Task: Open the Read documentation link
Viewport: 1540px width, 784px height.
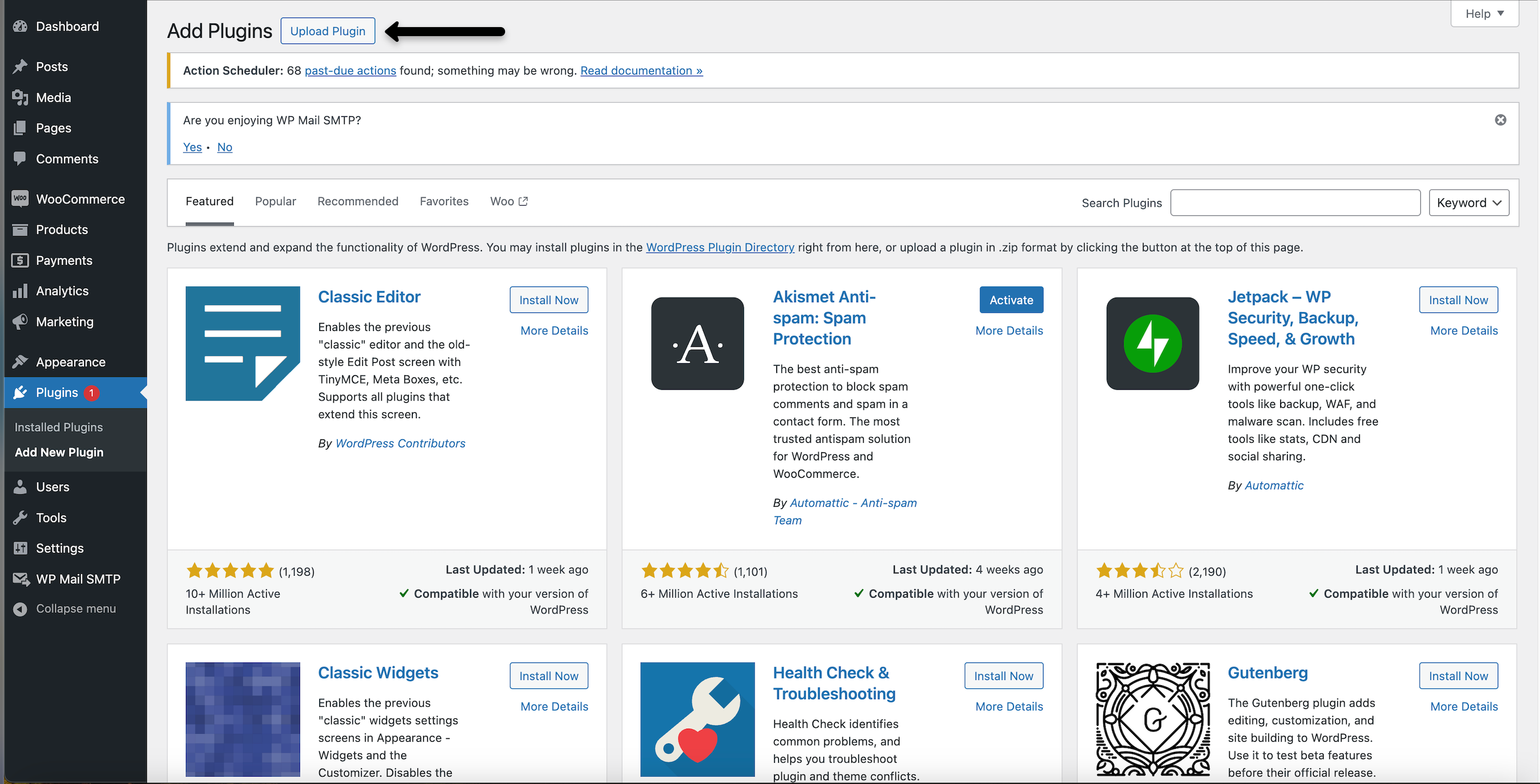Action: (x=641, y=71)
